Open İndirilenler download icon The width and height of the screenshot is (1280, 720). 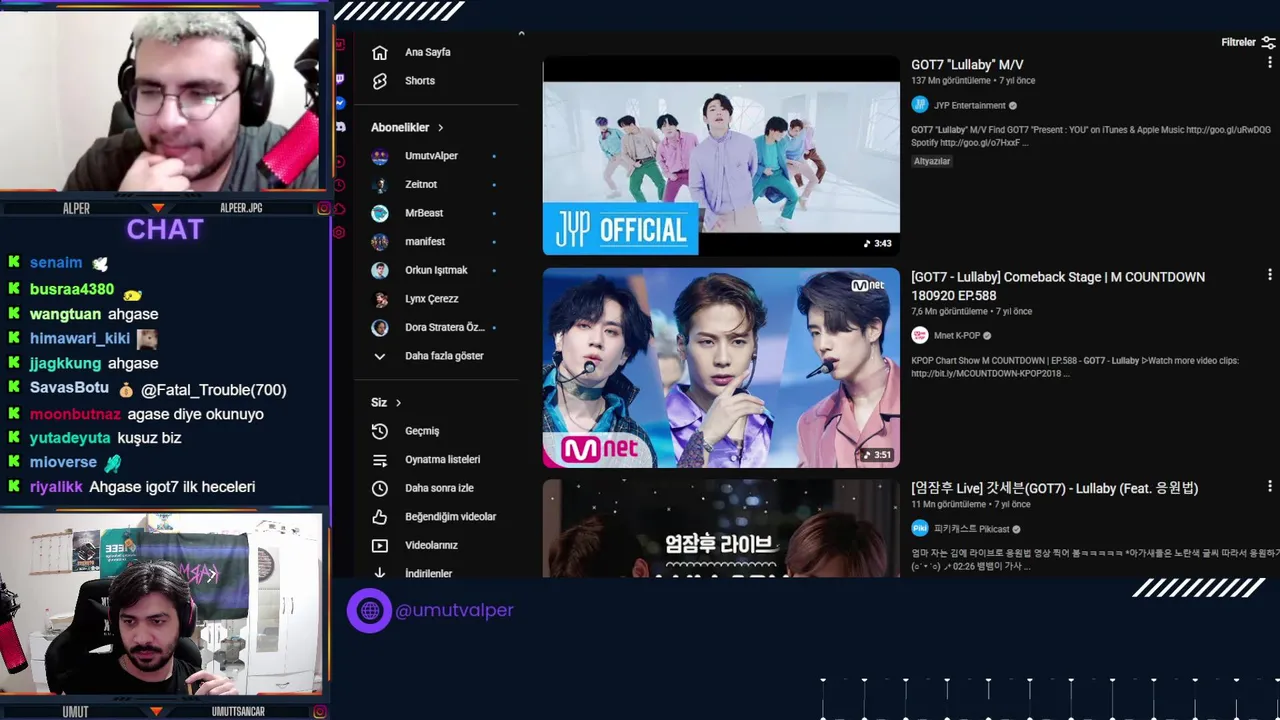[x=379, y=573]
